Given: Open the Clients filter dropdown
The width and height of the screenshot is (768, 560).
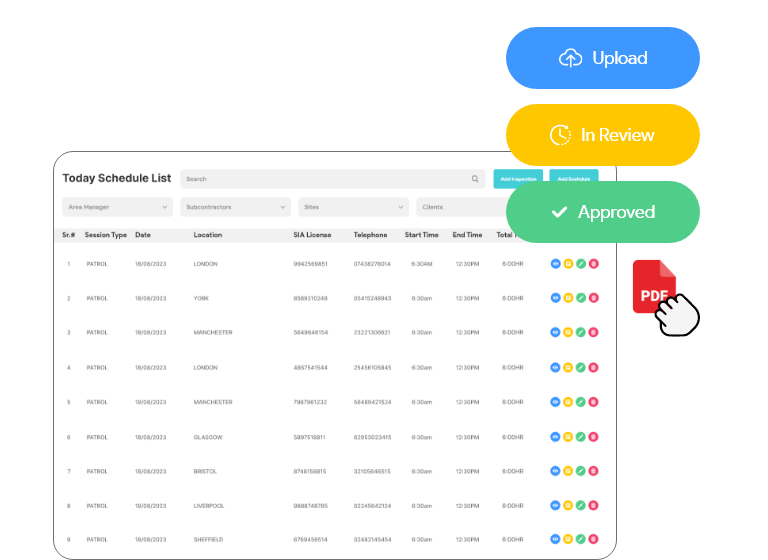Looking at the screenshot, I should coord(462,207).
